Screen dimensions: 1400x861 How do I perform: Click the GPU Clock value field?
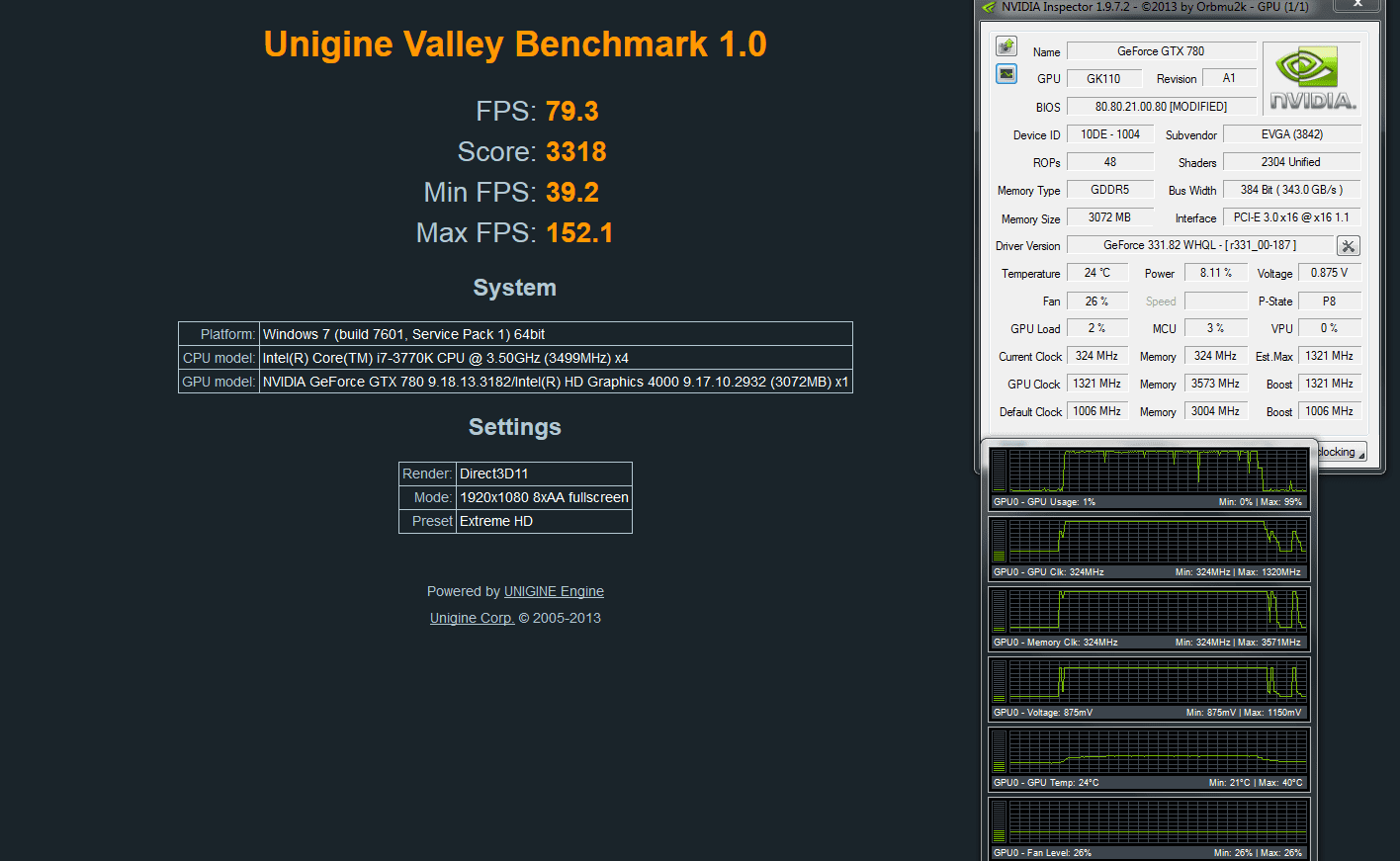pos(1097,384)
